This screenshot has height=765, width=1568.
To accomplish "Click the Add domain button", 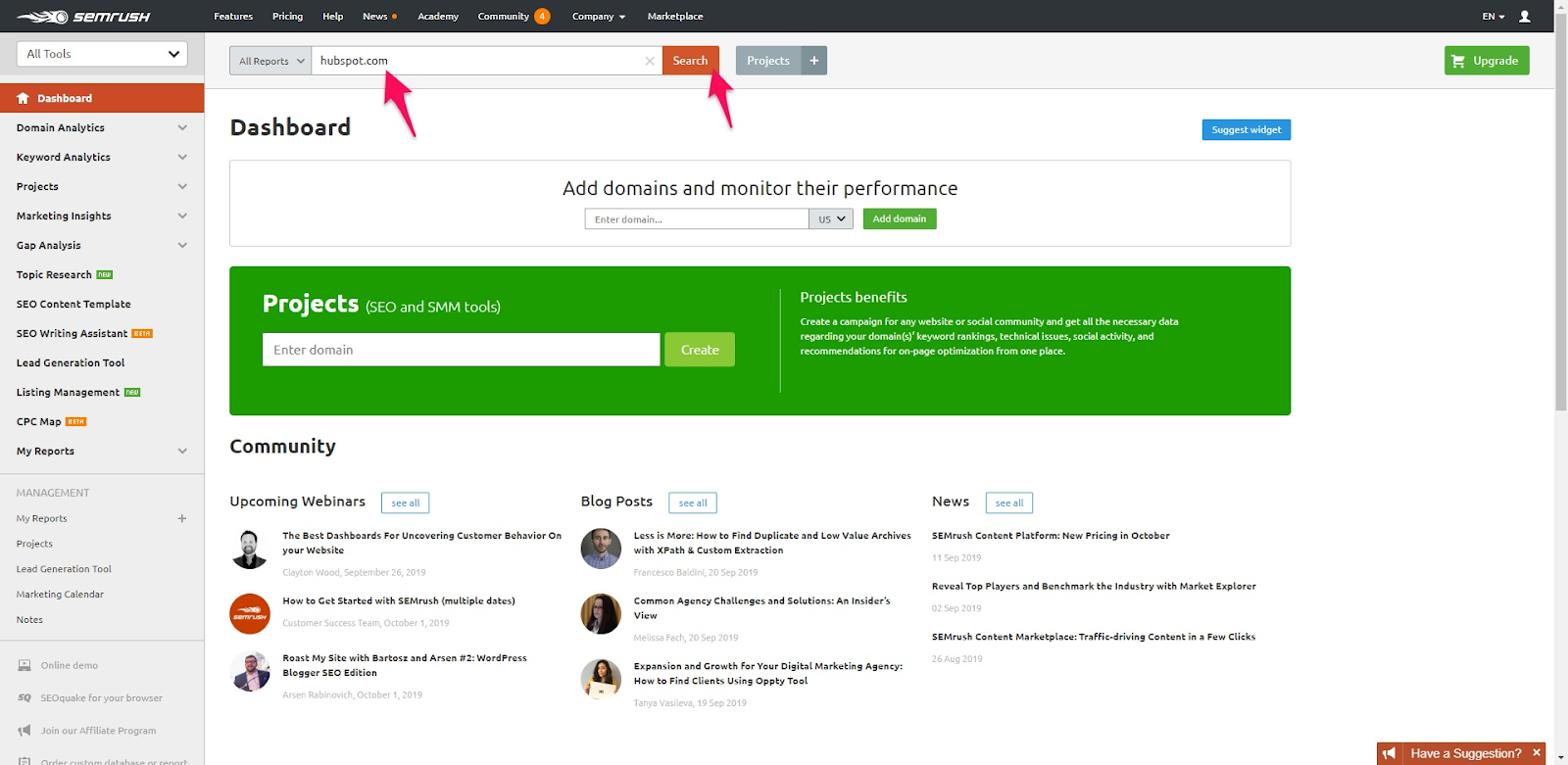I will coord(900,219).
